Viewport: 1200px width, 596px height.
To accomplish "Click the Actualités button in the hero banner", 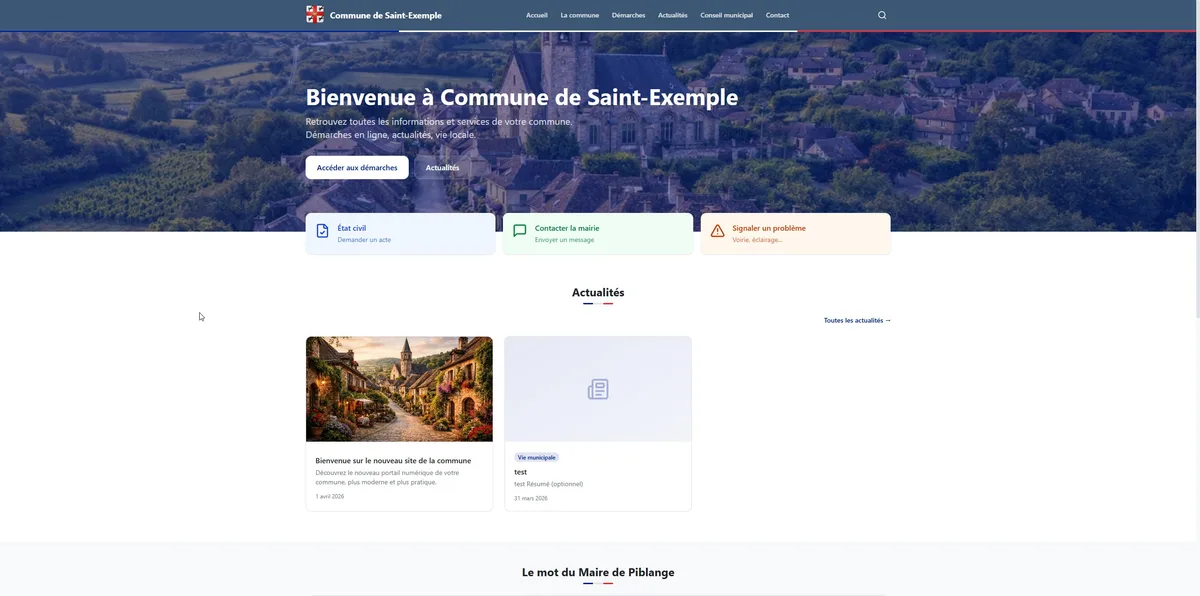I will [442, 167].
